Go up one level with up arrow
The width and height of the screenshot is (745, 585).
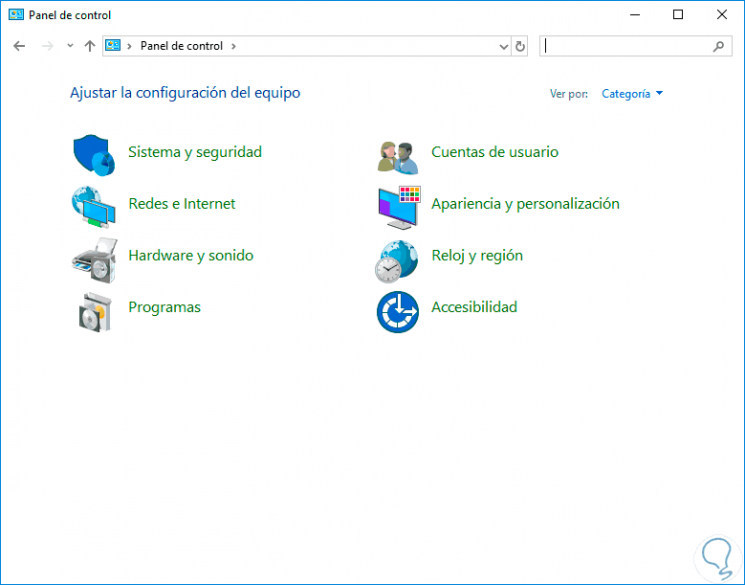click(x=90, y=46)
